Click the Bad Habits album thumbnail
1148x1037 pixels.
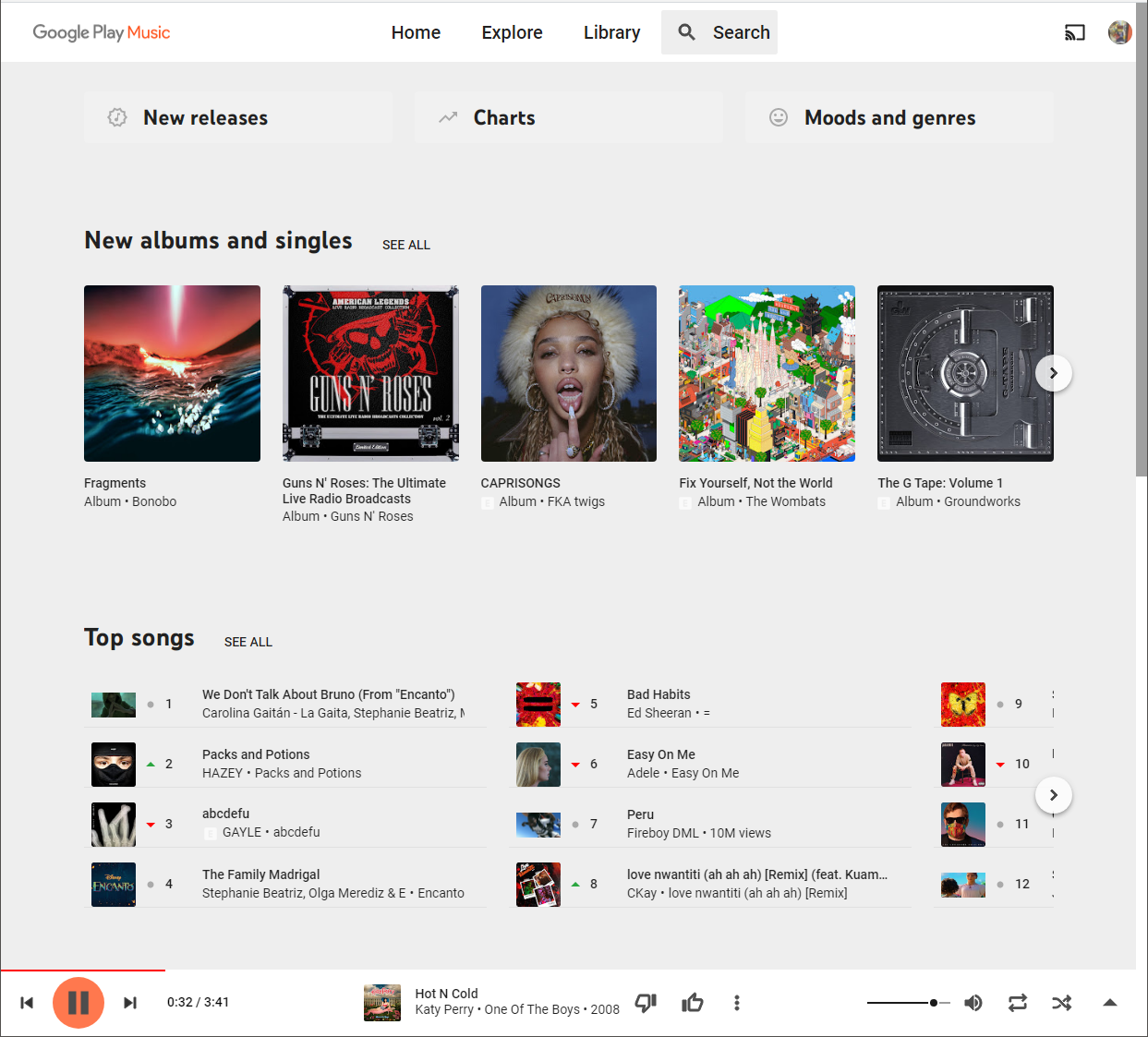(x=538, y=705)
